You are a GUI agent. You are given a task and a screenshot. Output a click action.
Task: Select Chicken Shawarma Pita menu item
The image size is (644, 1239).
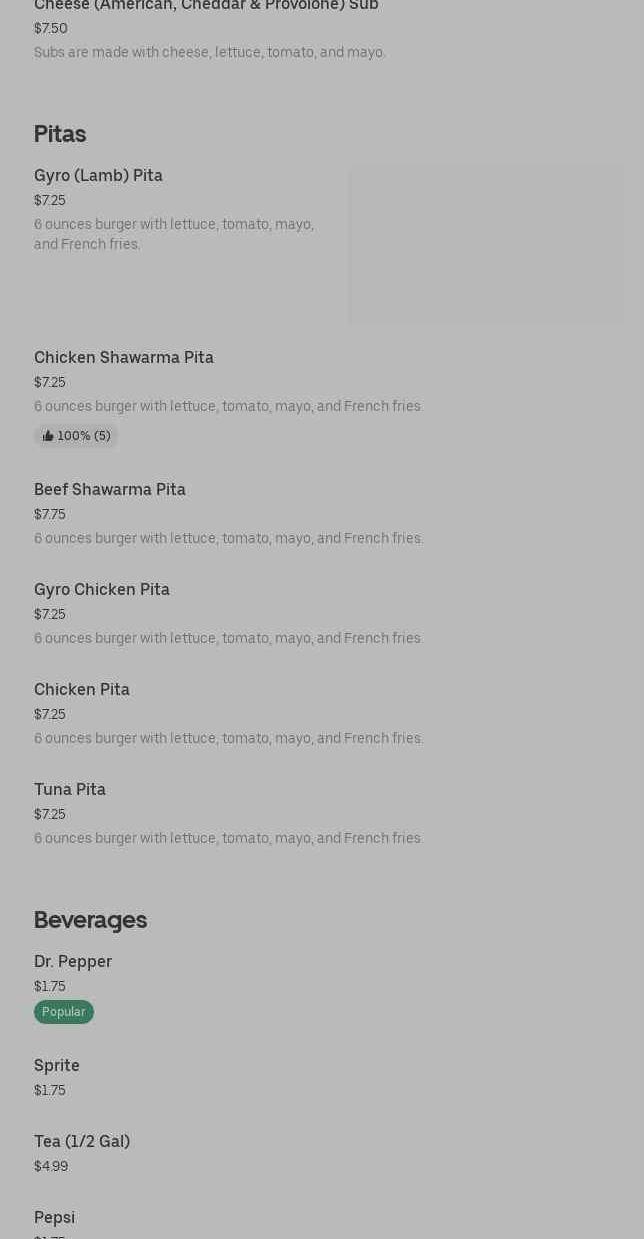(123, 358)
